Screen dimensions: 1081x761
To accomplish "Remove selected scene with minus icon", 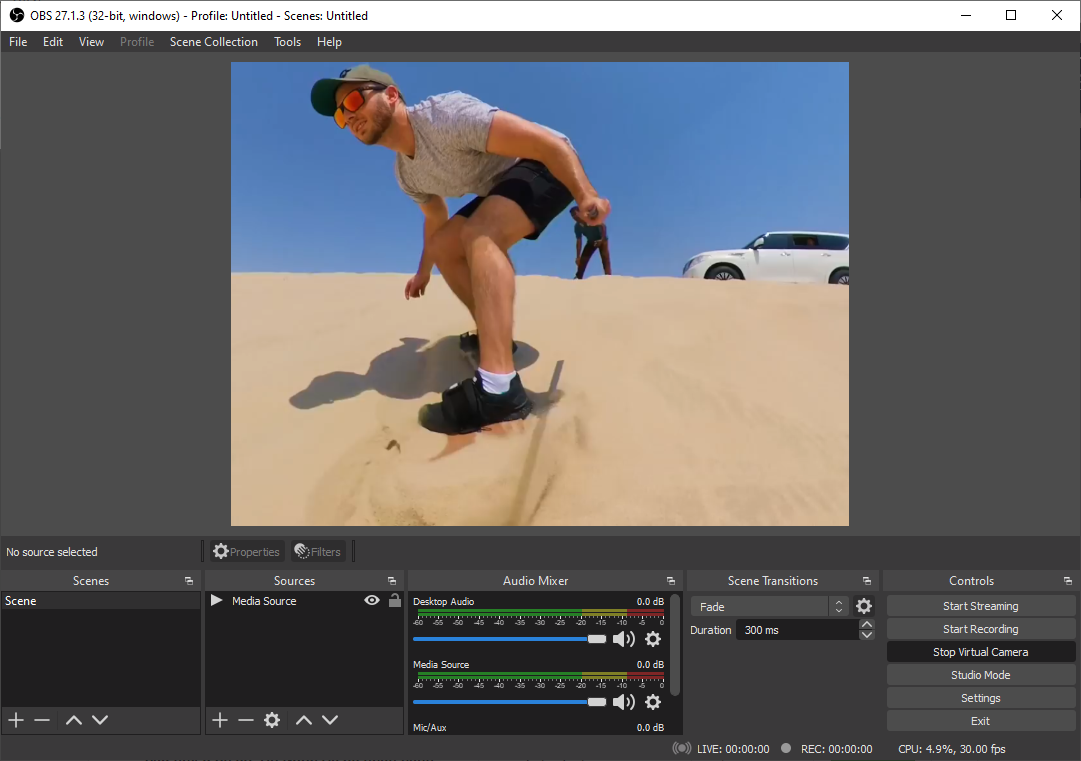I will (42, 720).
